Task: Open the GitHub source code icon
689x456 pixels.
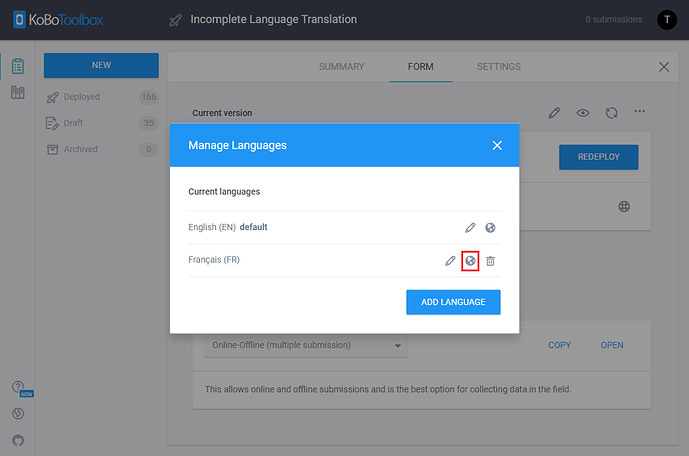Action: pyautogui.click(x=18, y=440)
